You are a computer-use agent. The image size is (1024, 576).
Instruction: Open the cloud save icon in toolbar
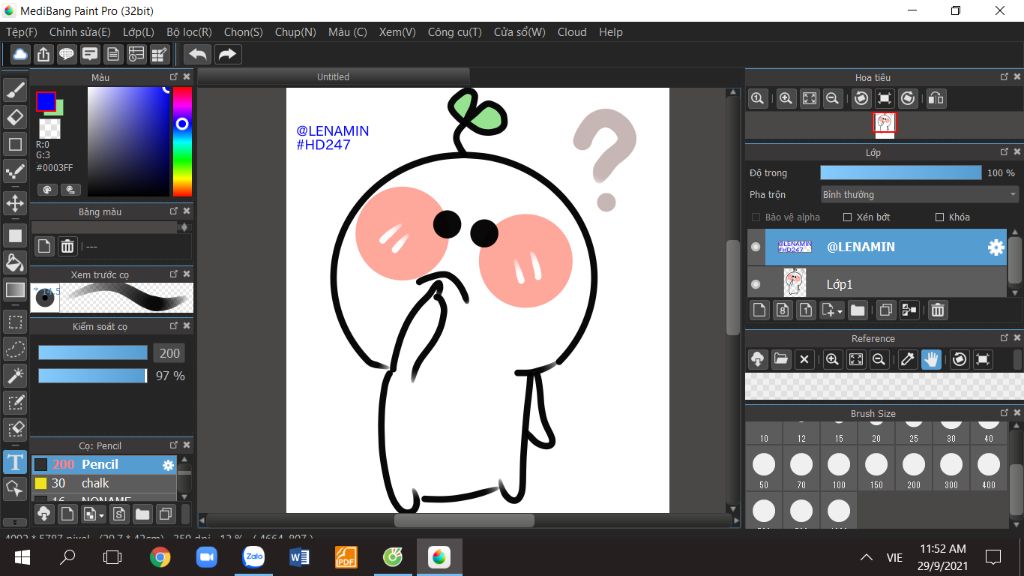point(20,54)
